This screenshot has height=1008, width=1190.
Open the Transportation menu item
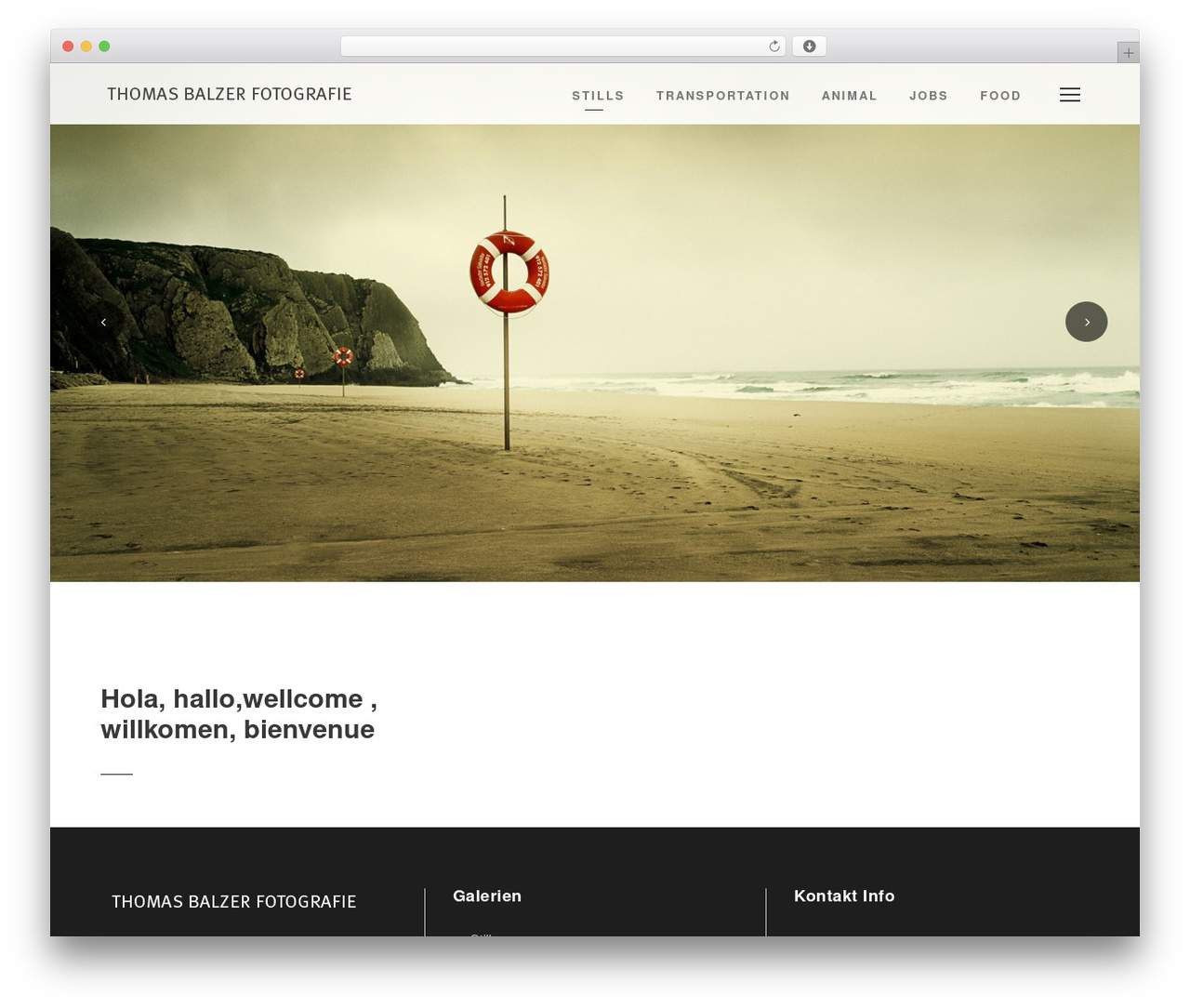click(x=723, y=96)
